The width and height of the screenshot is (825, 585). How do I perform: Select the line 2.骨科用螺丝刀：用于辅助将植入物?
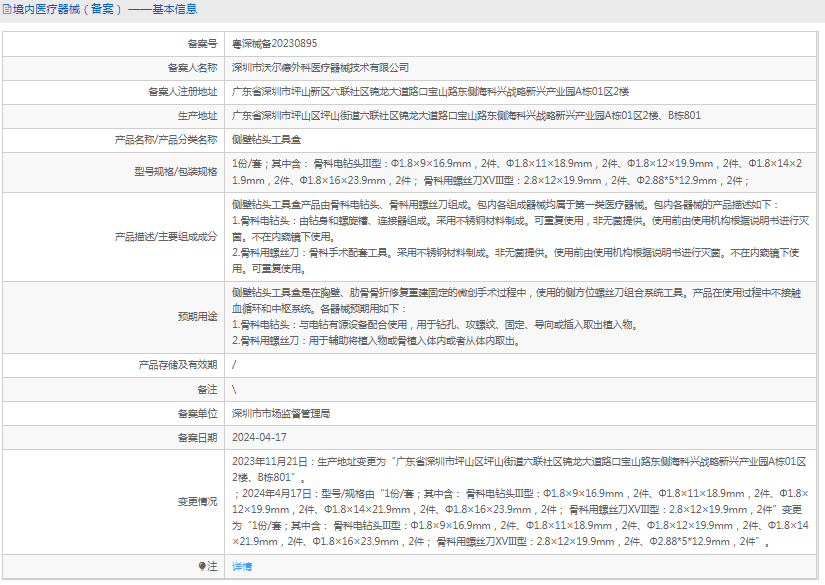[x=377, y=341]
